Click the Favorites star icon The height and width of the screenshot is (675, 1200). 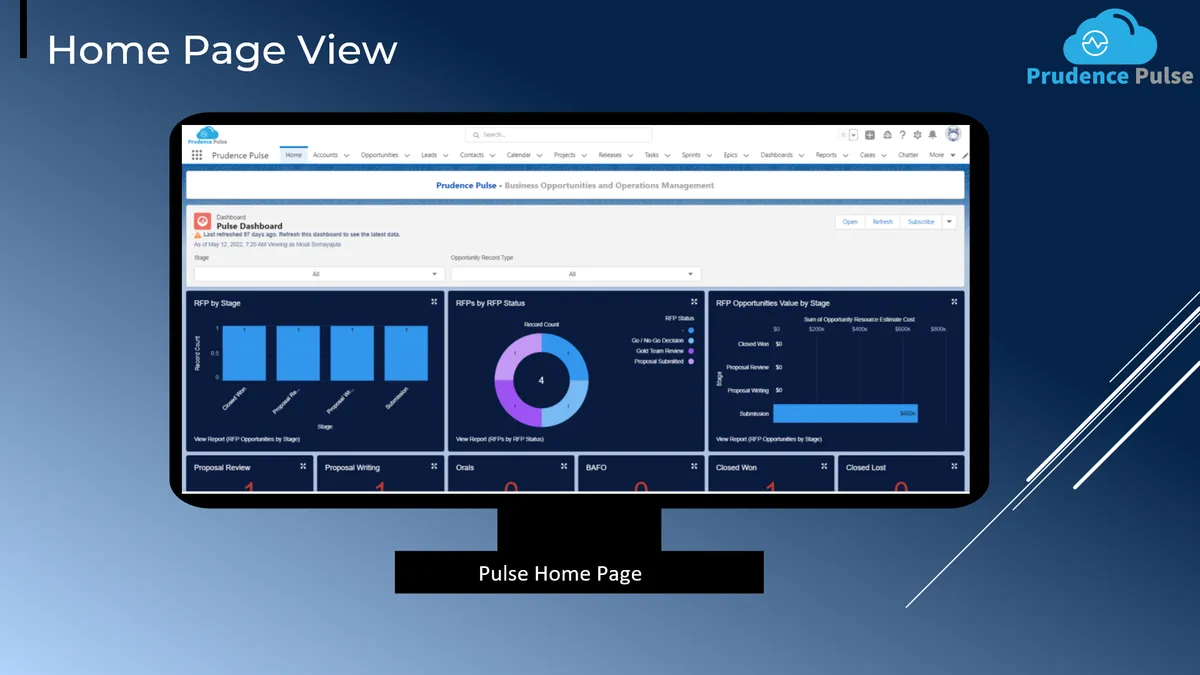[843, 135]
